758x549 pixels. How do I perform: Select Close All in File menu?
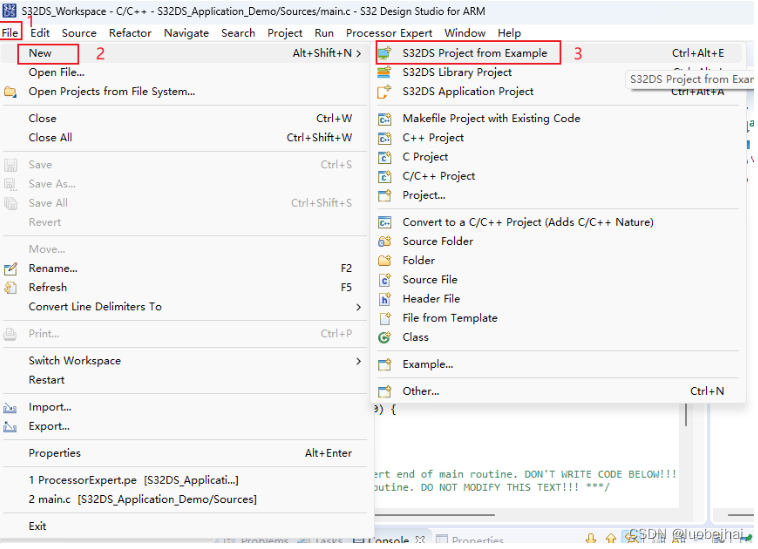[184, 138]
